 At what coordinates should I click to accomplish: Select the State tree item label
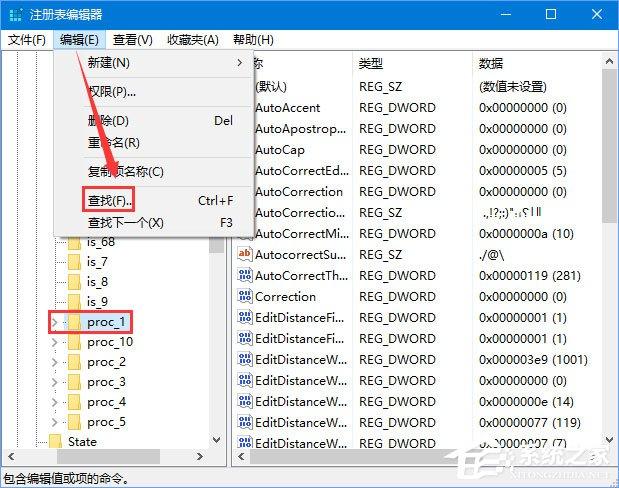[x=82, y=441]
